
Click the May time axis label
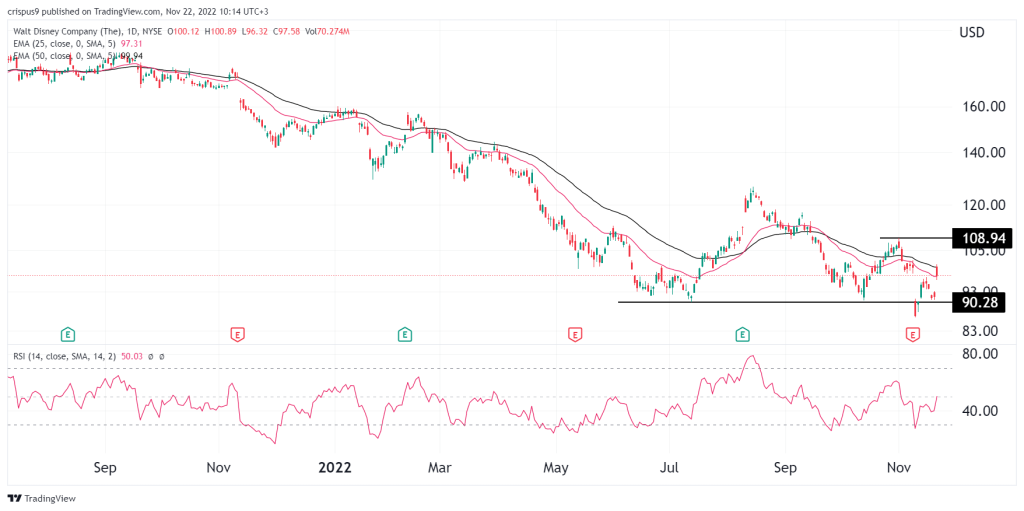(555, 469)
